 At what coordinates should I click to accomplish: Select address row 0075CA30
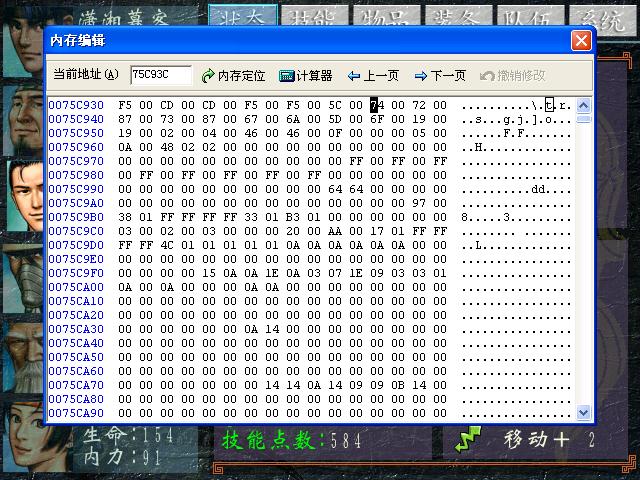[x=76, y=329]
